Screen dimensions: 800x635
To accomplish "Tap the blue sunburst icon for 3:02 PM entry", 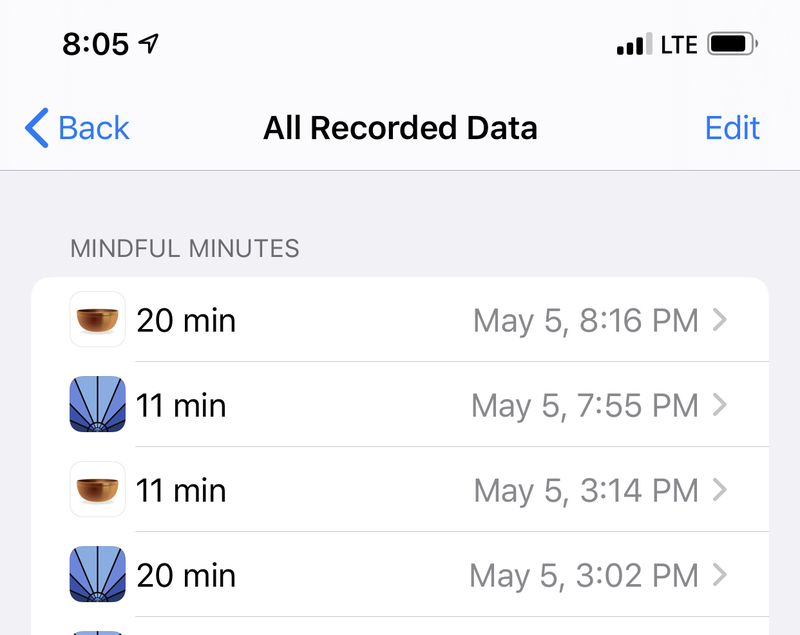I will 97,574.
